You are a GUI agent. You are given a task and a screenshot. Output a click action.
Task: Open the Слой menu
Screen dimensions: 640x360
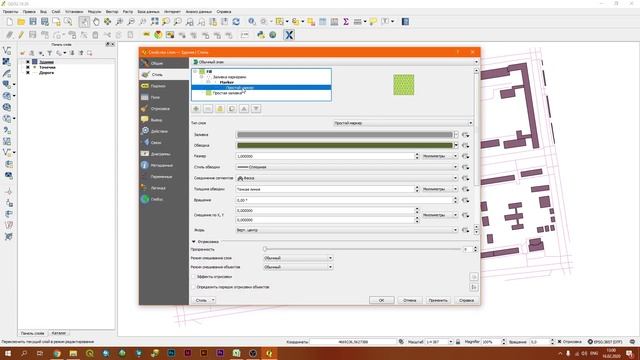point(56,11)
